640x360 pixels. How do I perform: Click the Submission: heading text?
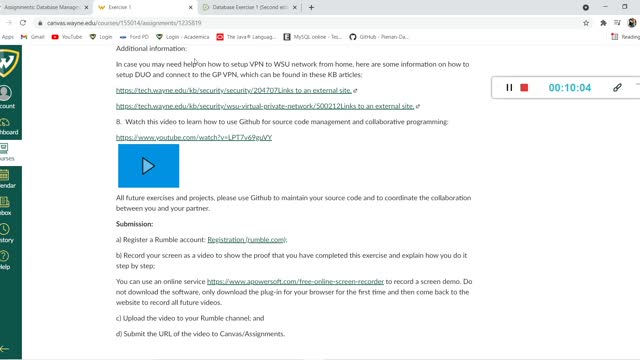coord(134,224)
